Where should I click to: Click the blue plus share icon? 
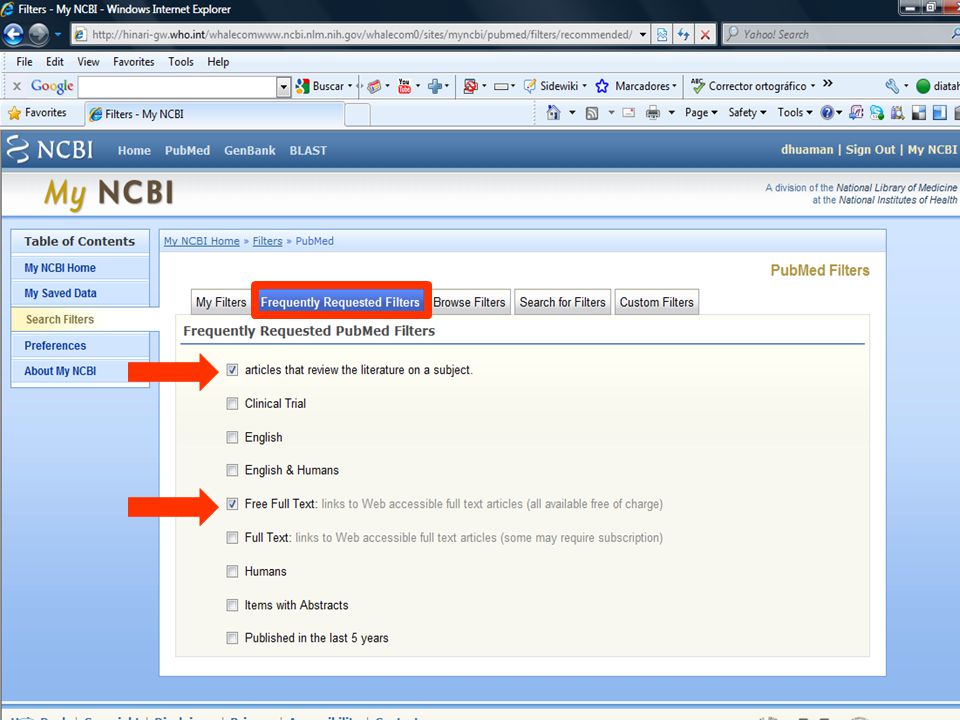[x=435, y=86]
